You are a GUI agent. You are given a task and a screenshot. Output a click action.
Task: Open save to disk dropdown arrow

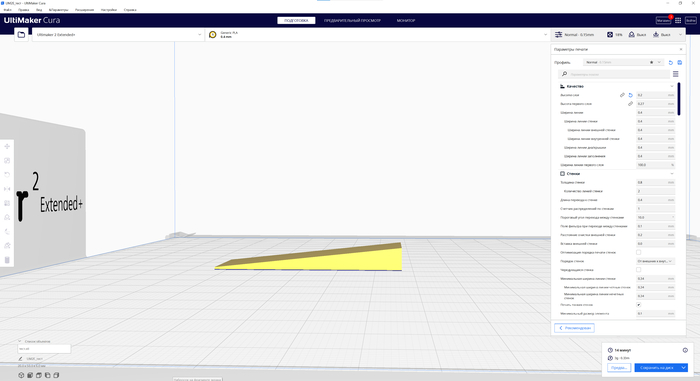point(683,368)
